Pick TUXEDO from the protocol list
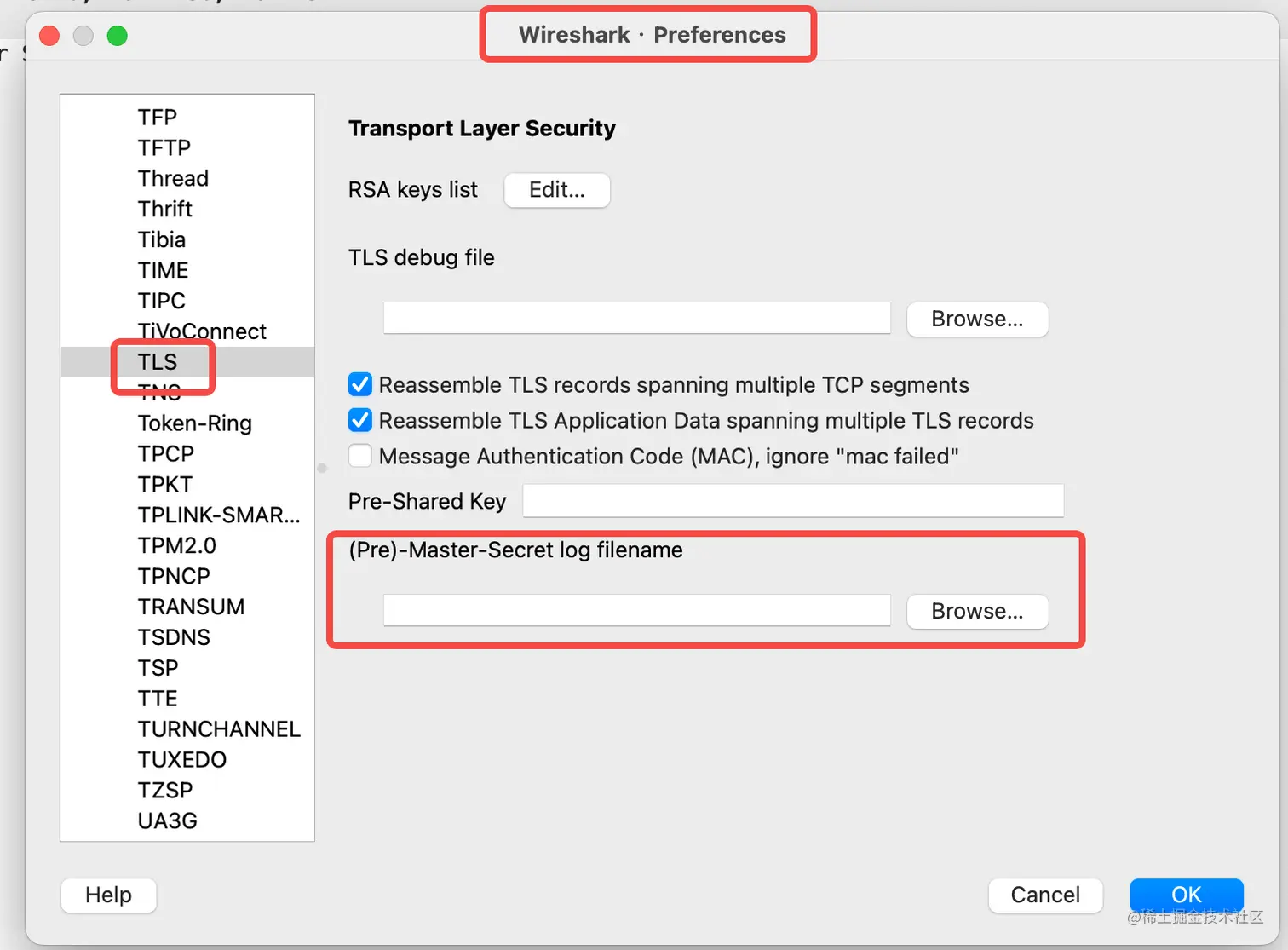 pos(187,760)
